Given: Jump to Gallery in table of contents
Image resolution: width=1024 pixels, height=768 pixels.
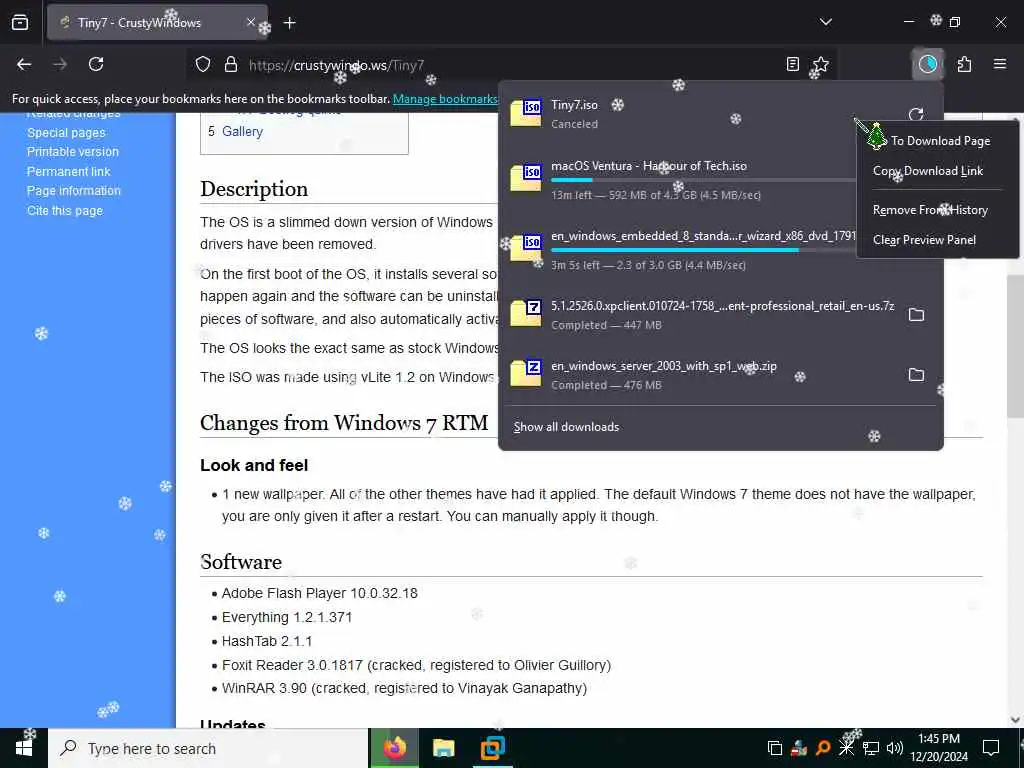Looking at the screenshot, I should tap(242, 131).
